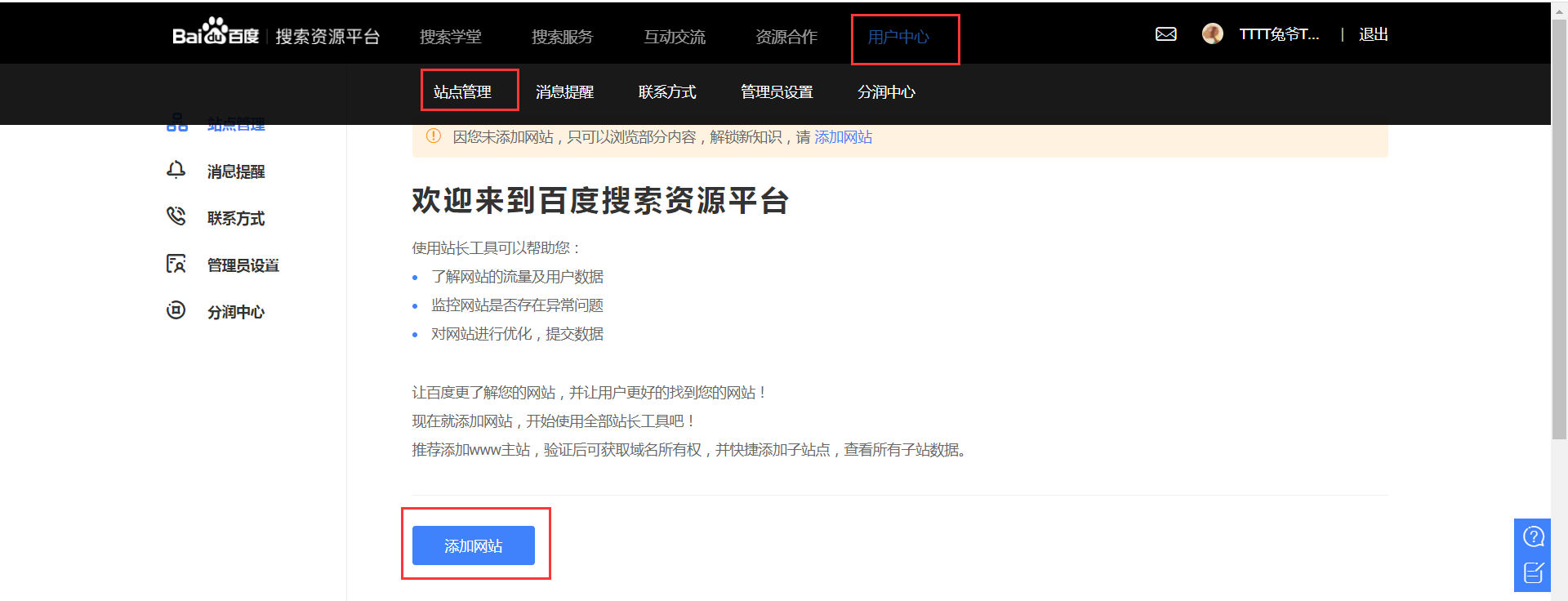The image size is (1568, 601).
Task: Go to 分润中心 in the submenu bar
Action: [886, 91]
